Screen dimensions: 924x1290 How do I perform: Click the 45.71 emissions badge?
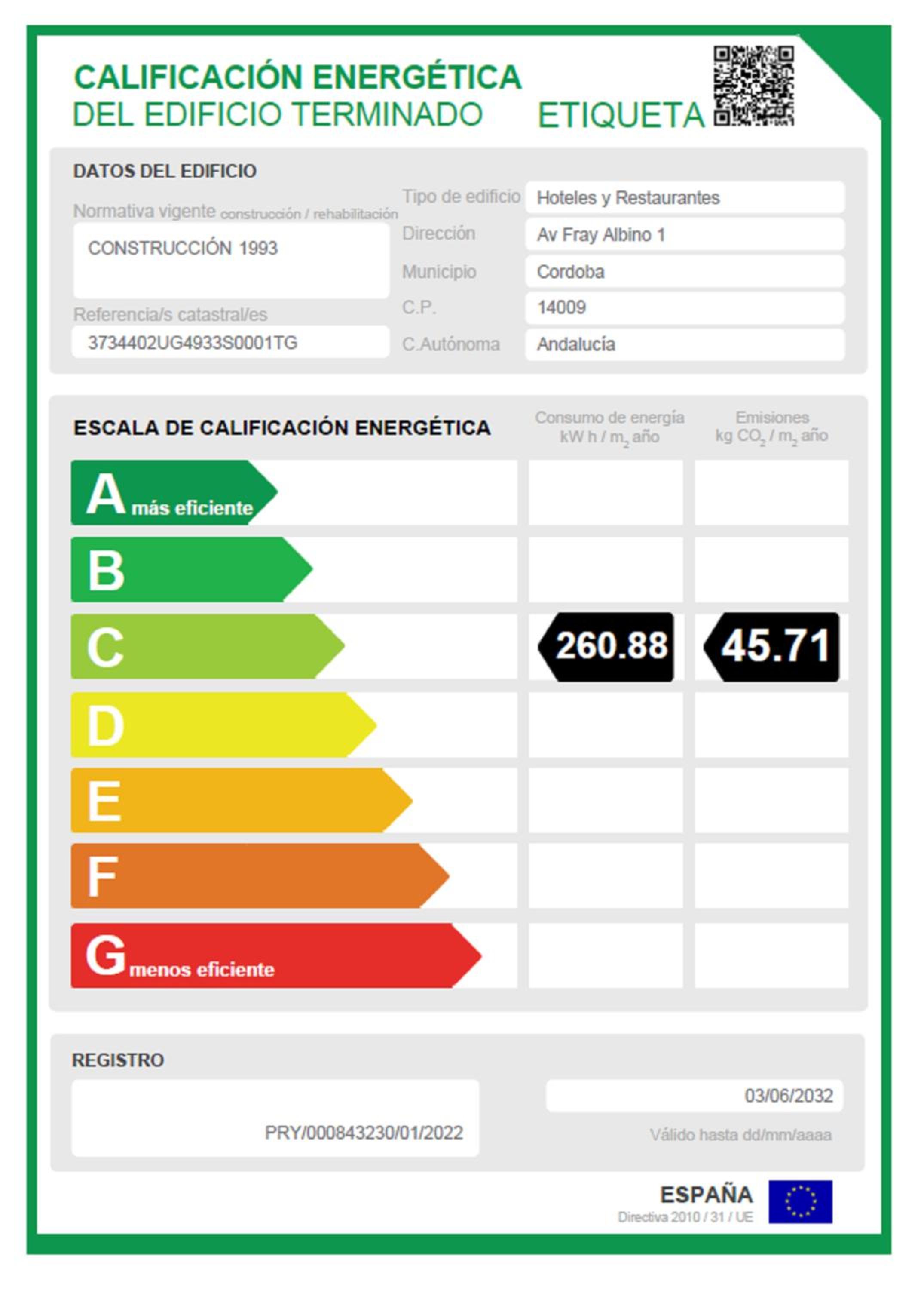click(x=772, y=647)
